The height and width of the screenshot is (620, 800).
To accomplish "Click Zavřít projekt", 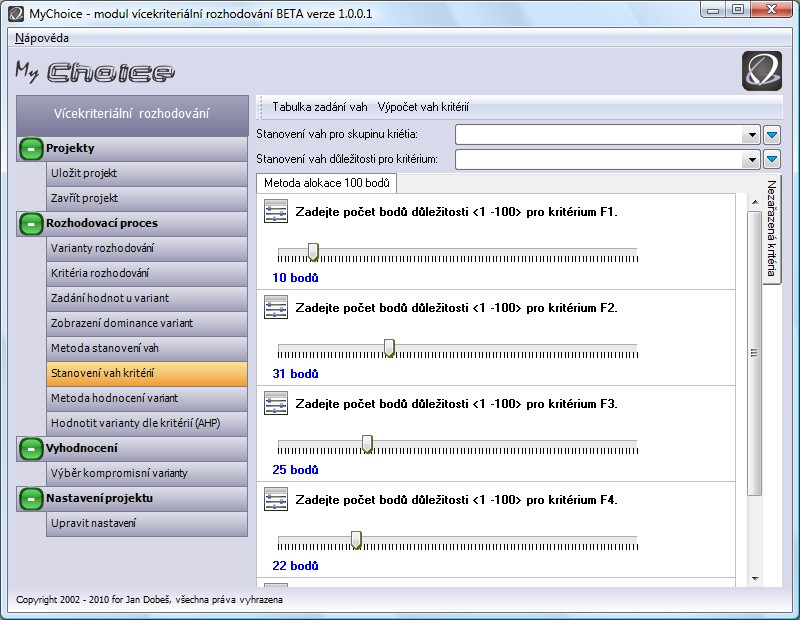I will [147, 198].
